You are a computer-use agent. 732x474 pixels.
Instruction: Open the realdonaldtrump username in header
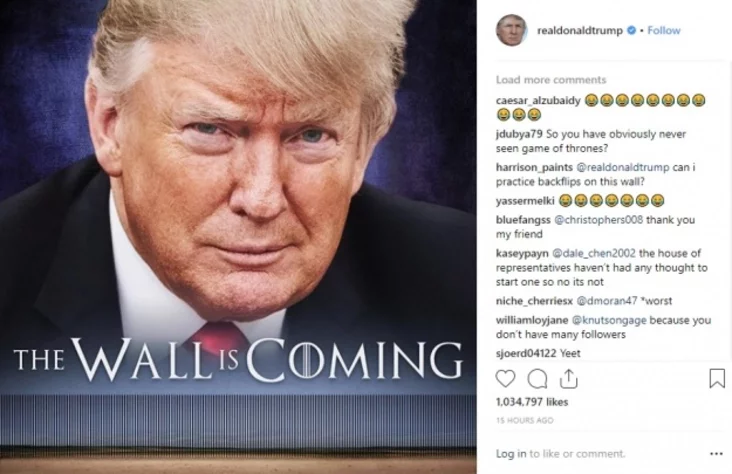pyautogui.click(x=580, y=30)
